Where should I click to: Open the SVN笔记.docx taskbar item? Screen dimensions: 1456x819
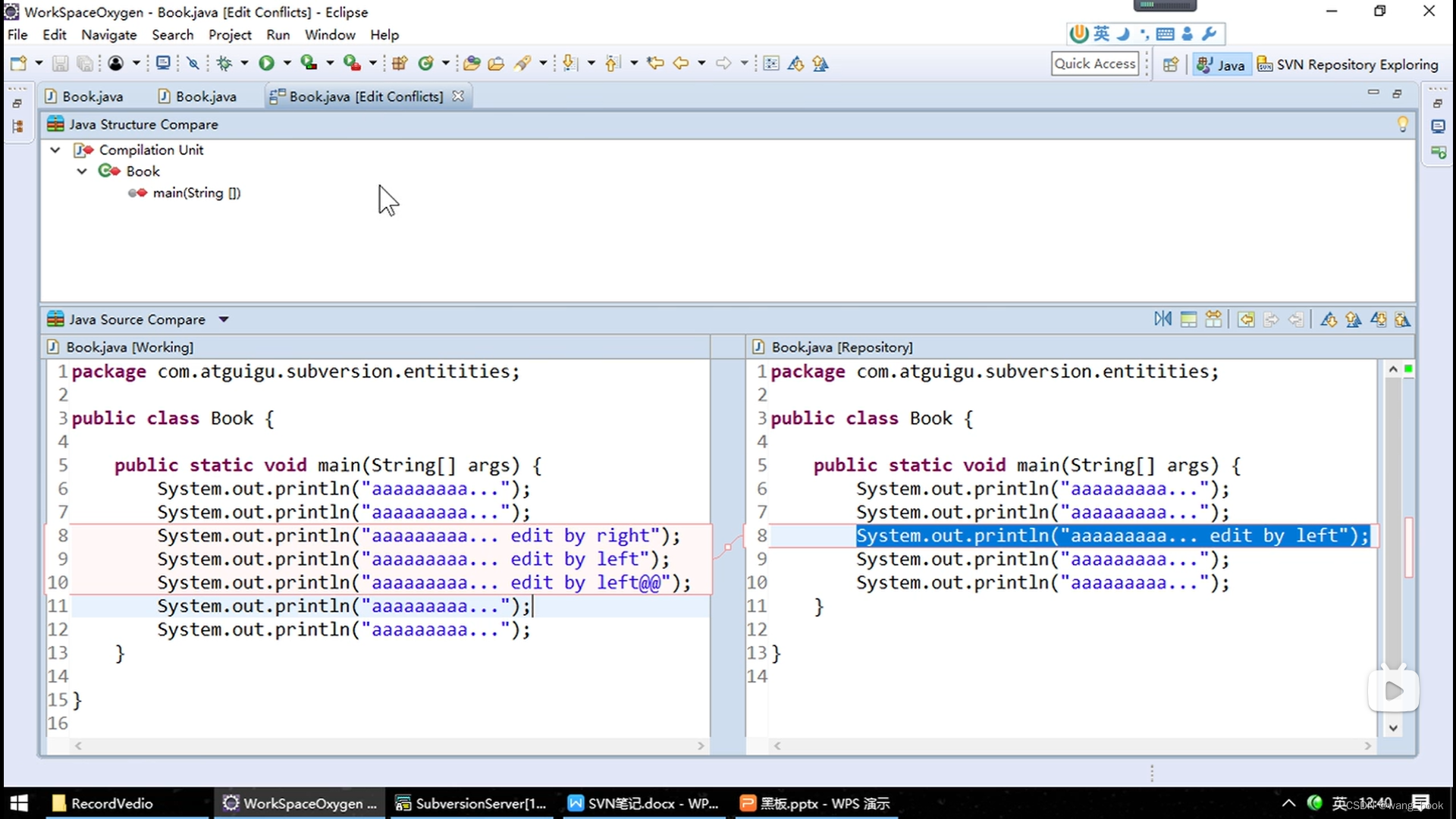[x=644, y=803]
